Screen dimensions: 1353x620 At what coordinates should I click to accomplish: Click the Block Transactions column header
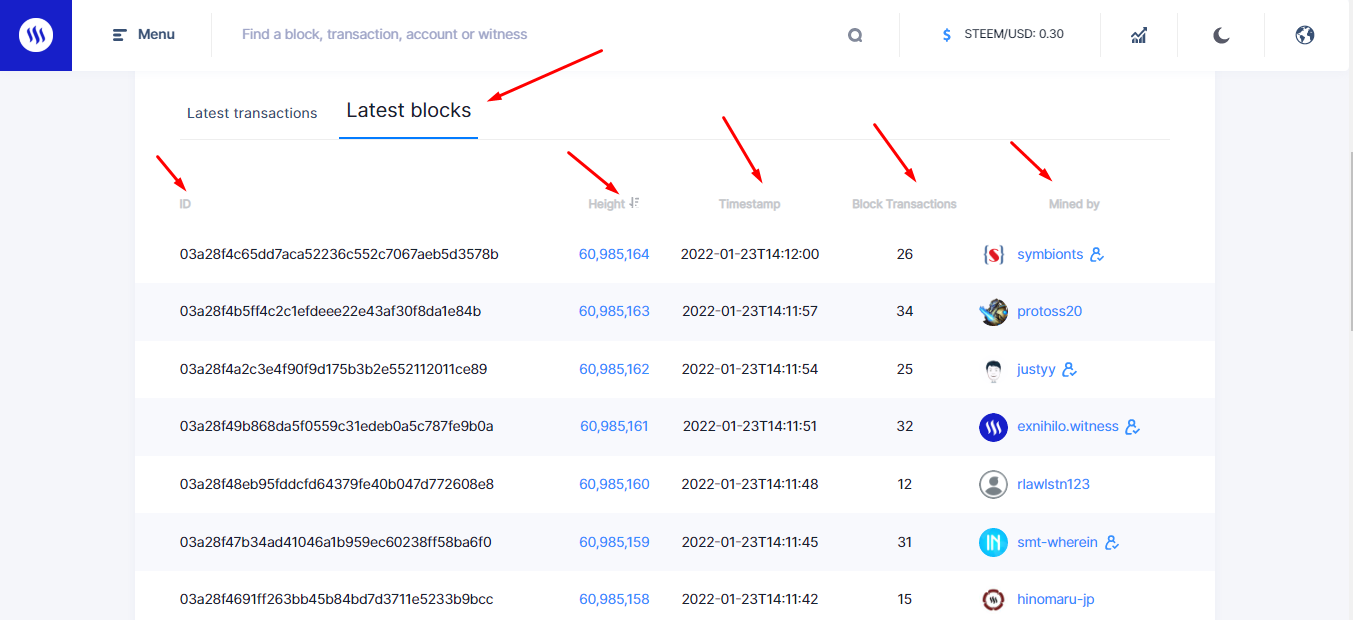(x=904, y=204)
